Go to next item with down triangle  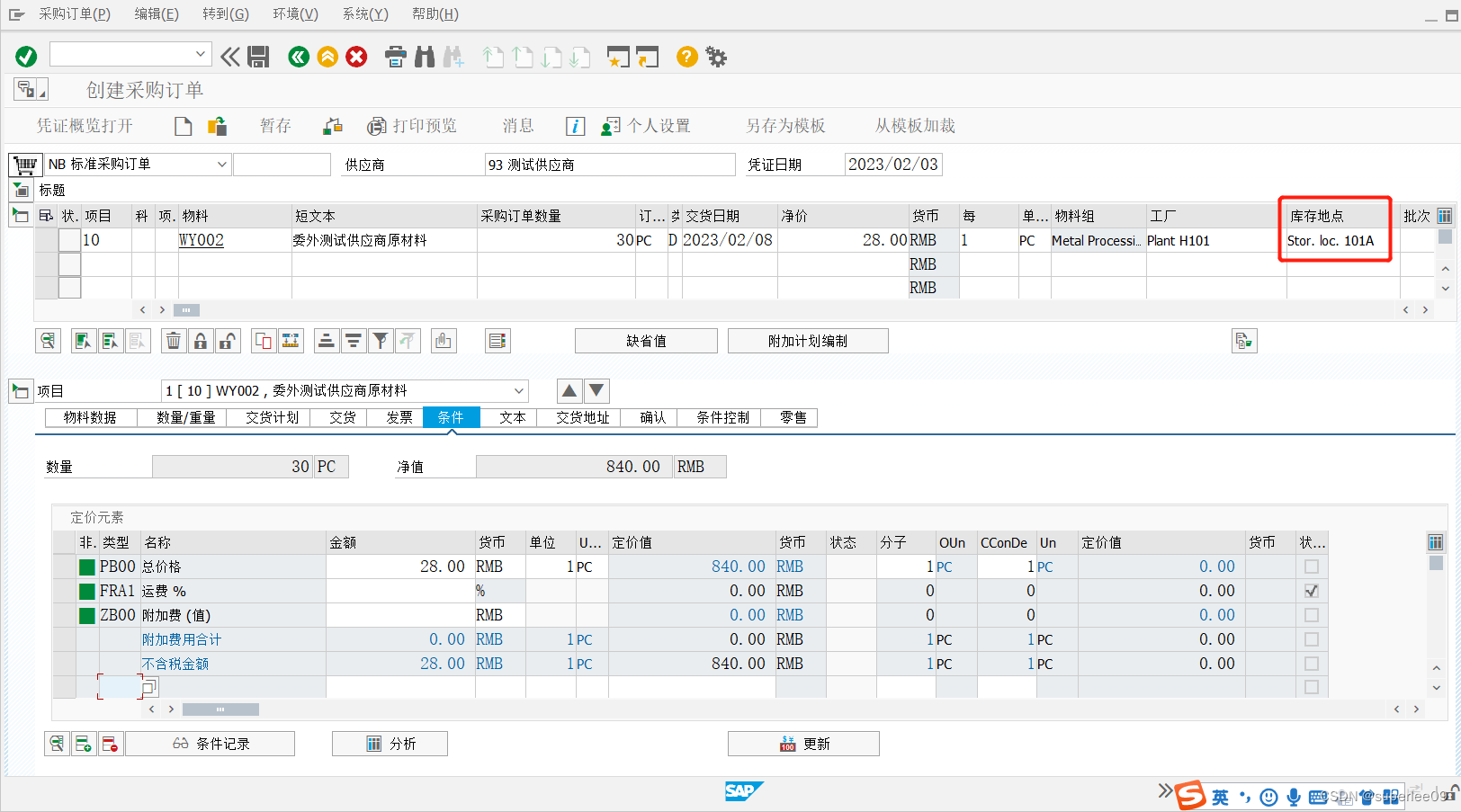[596, 391]
